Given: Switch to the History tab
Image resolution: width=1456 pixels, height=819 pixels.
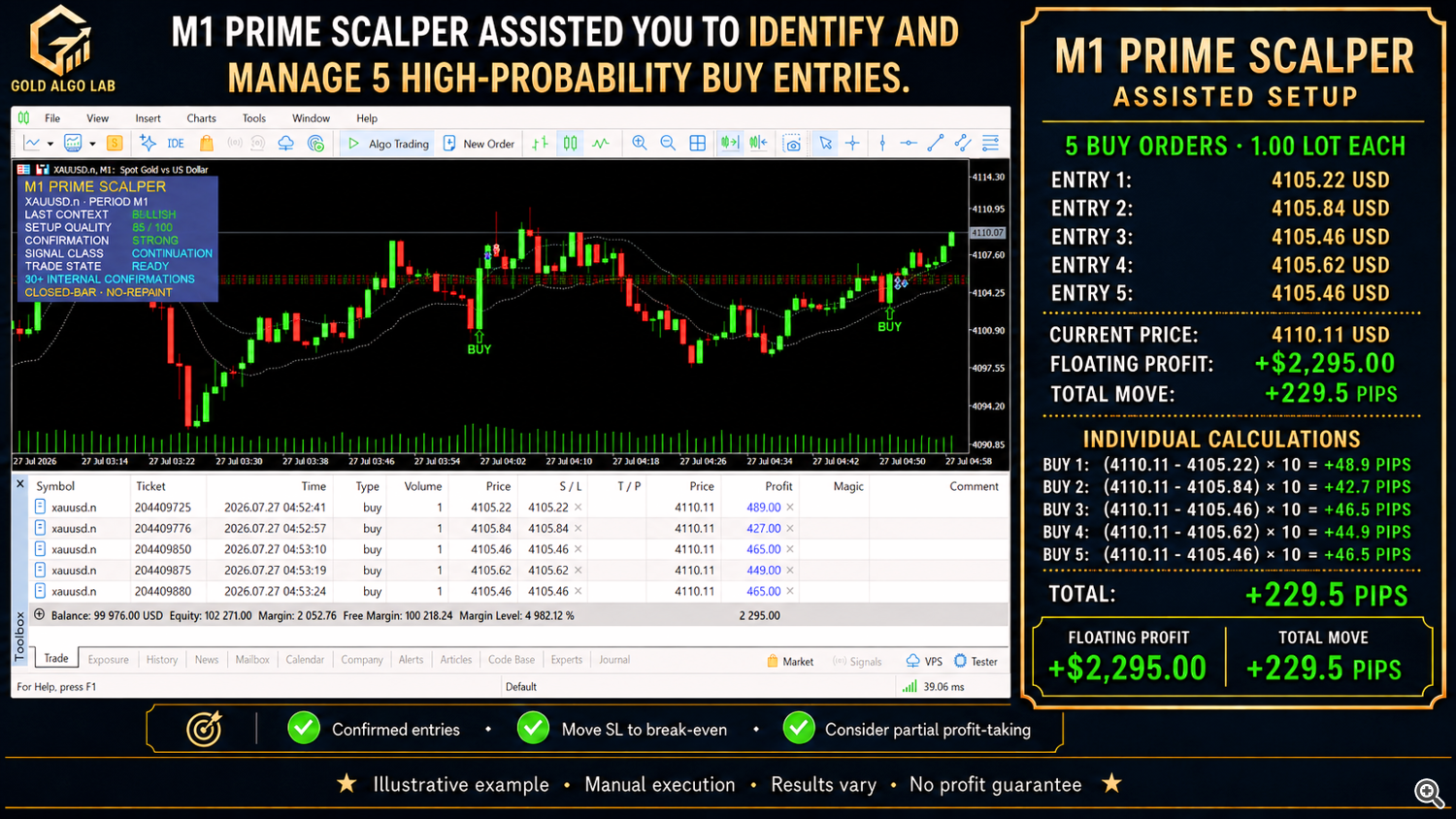Looking at the screenshot, I should tap(162, 660).
